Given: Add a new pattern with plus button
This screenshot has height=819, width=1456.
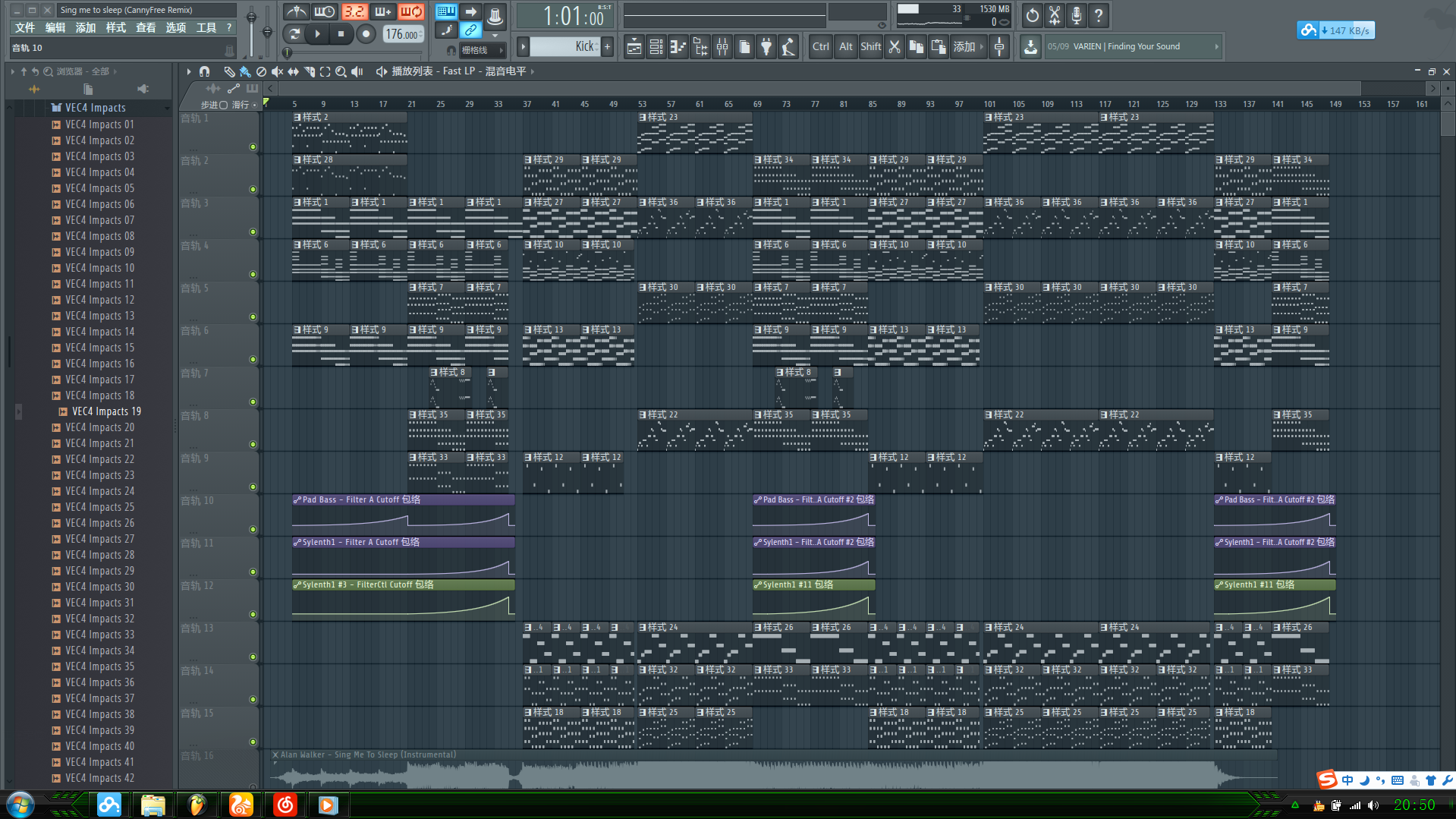Looking at the screenshot, I should tap(607, 46).
